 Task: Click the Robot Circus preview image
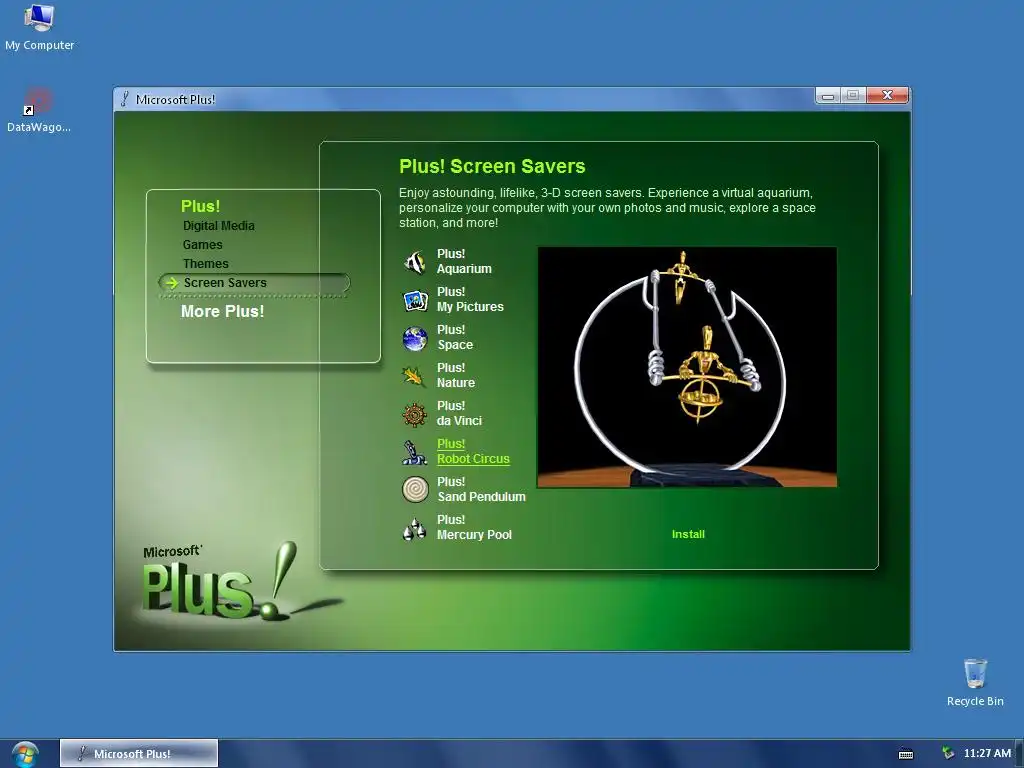point(687,367)
